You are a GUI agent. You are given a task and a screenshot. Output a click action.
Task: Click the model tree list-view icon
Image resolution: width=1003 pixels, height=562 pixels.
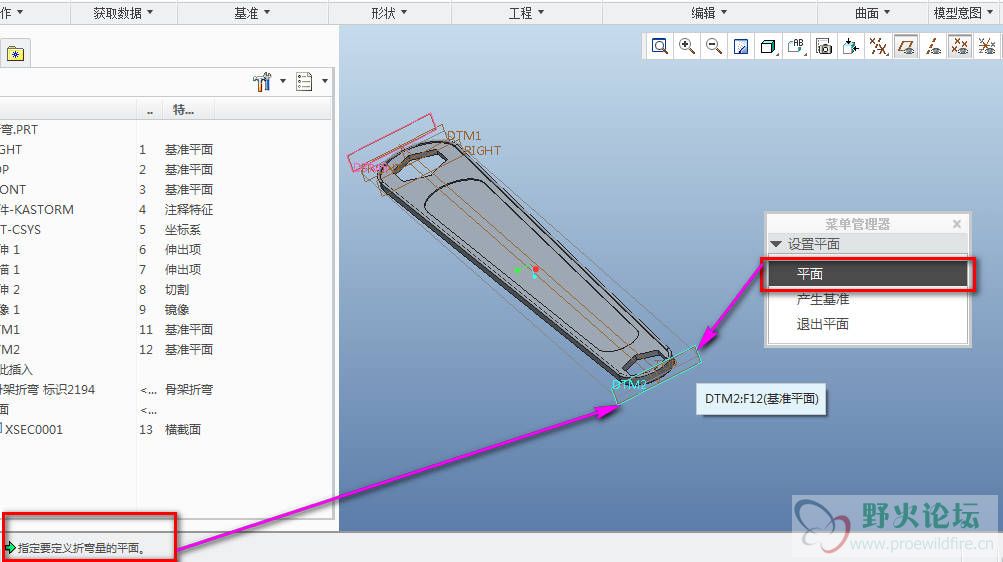pyautogui.click(x=304, y=81)
